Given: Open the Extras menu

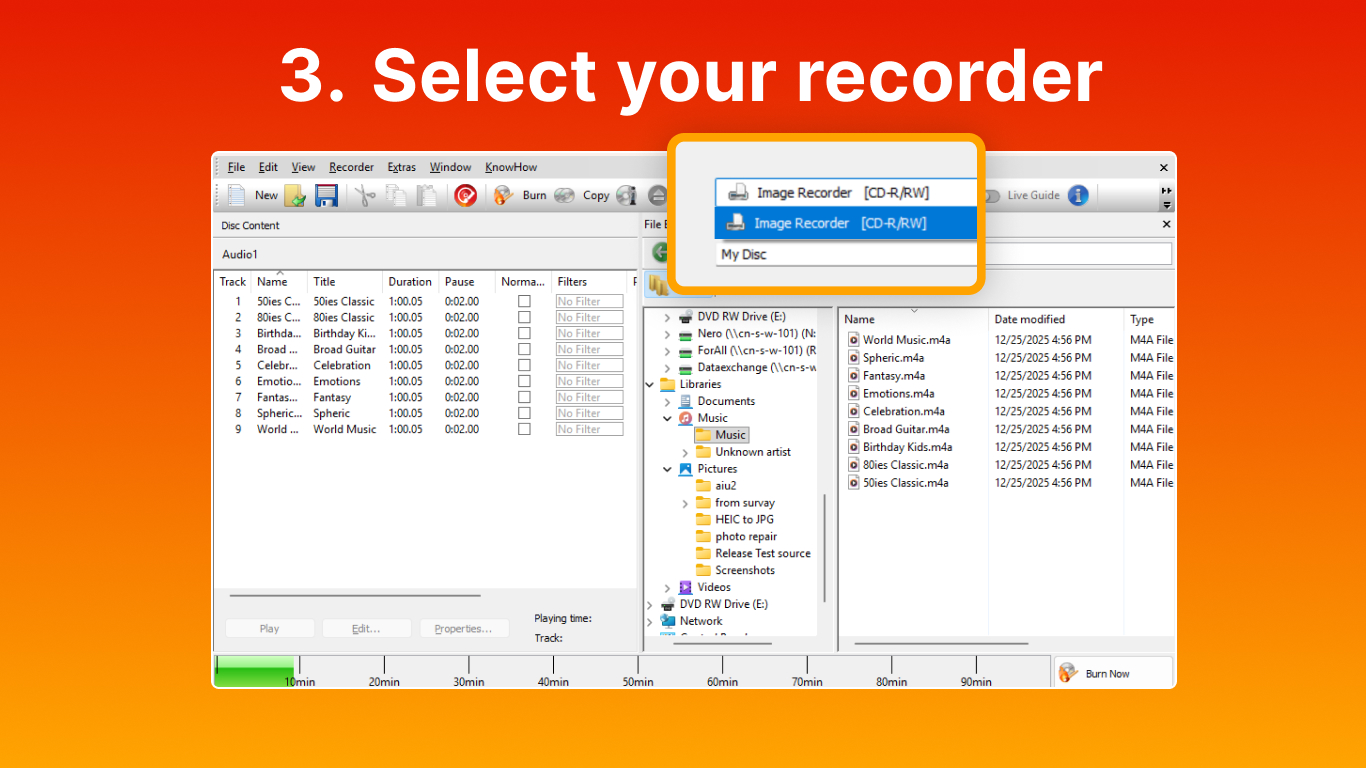Looking at the screenshot, I should click(402, 167).
